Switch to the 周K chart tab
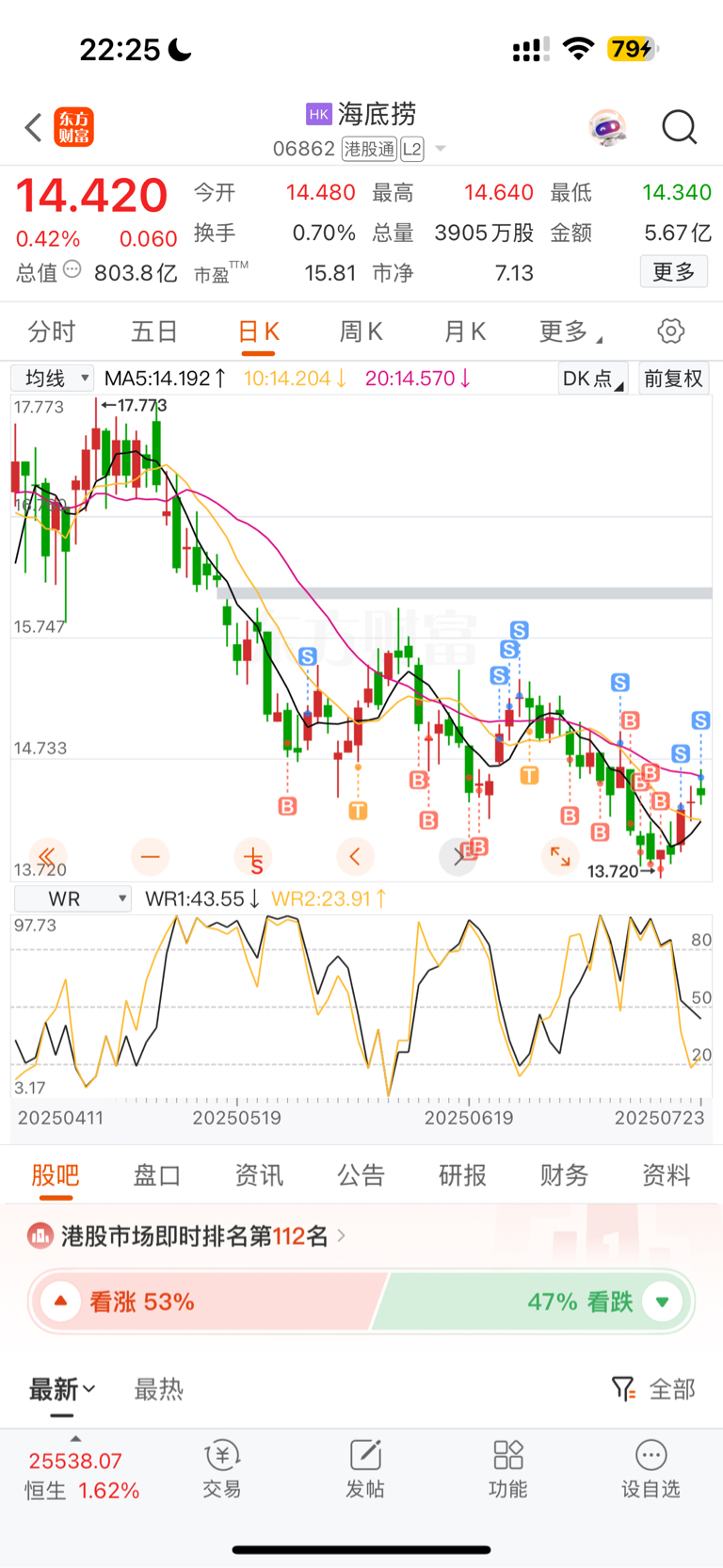This screenshot has height=1568, width=723. [361, 331]
